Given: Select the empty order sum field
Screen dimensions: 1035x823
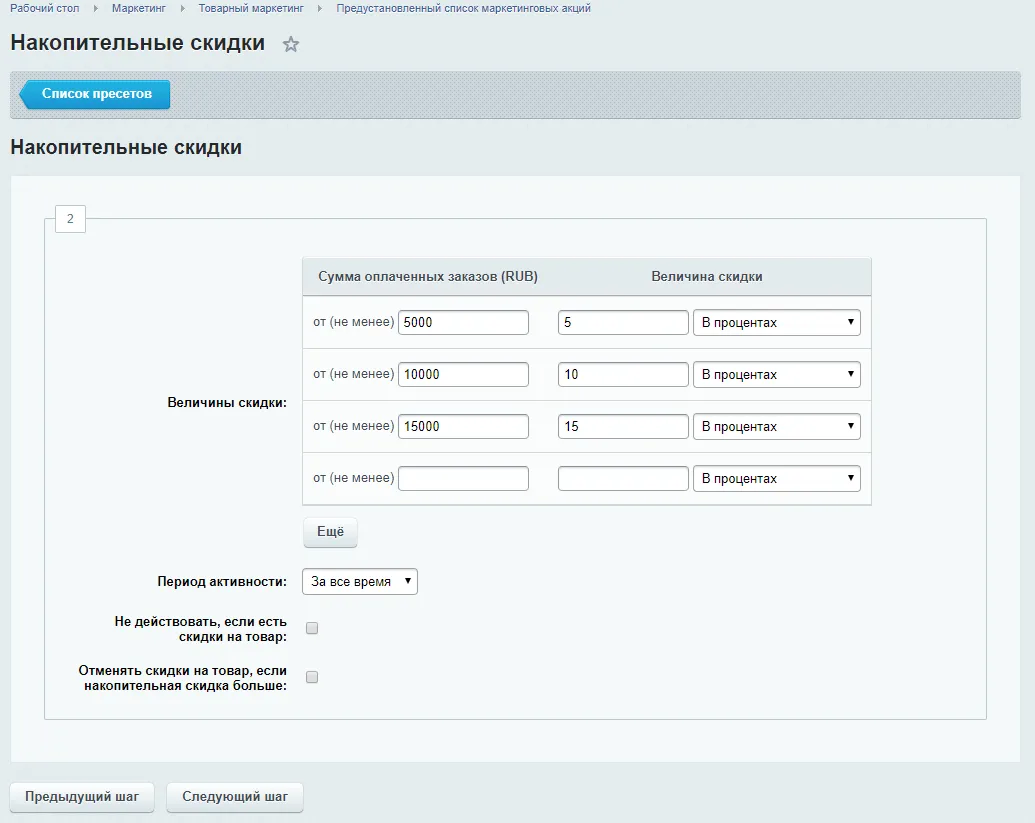Looking at the screenshot, I should point(463,479).
